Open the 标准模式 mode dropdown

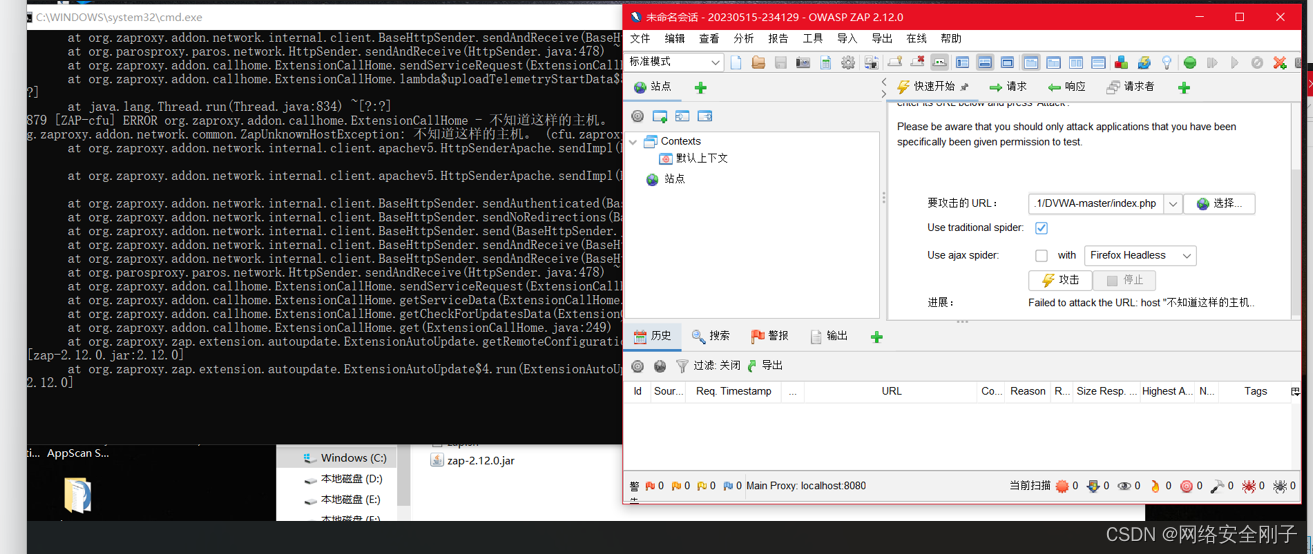pyautogui.click(x=674, y=62)
